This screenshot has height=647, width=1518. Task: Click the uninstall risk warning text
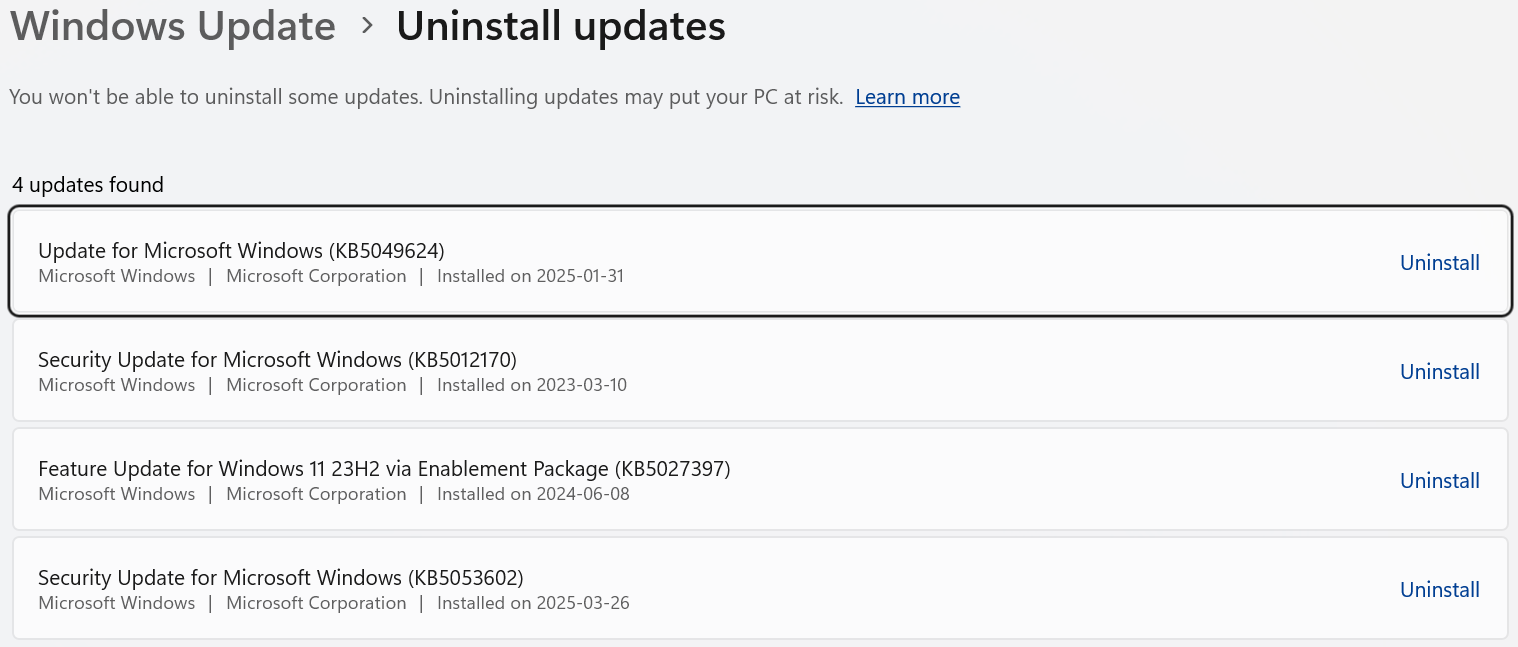[426, 97]
